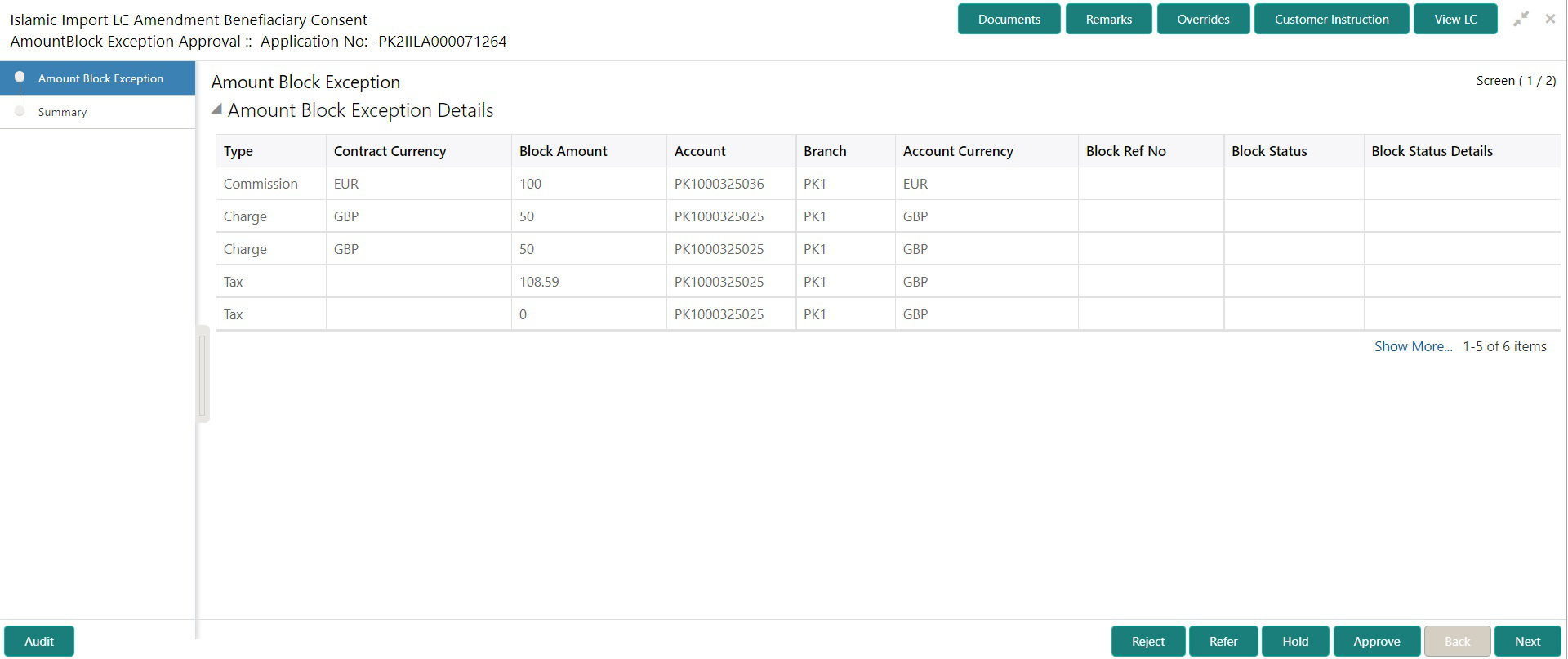Open Customer Instruction details
The image size is (1568, 659).
(x=1331, y=20)
